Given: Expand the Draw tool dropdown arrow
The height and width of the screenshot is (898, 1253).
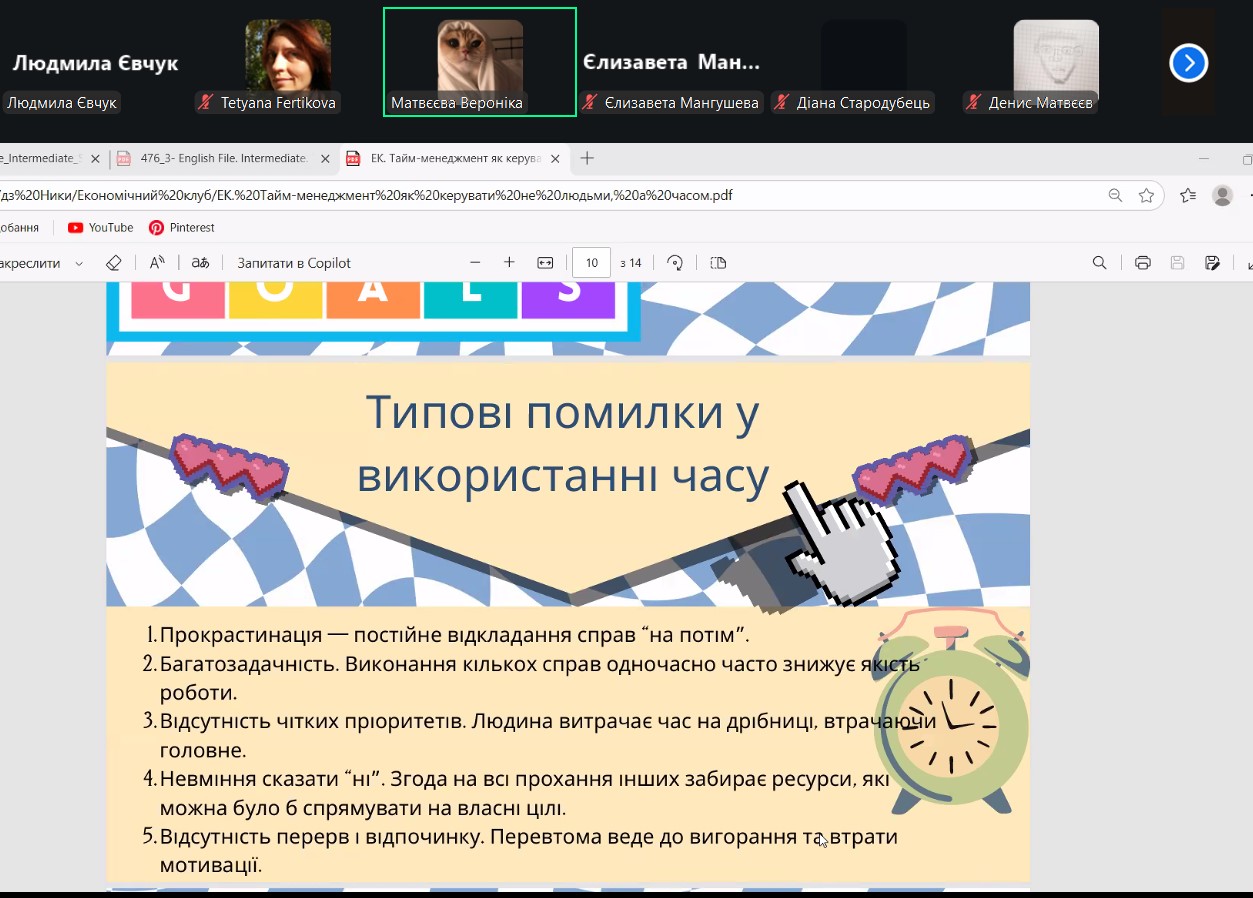Looking at the screenshot, I should pyautogui.click(x=79, y=264).
